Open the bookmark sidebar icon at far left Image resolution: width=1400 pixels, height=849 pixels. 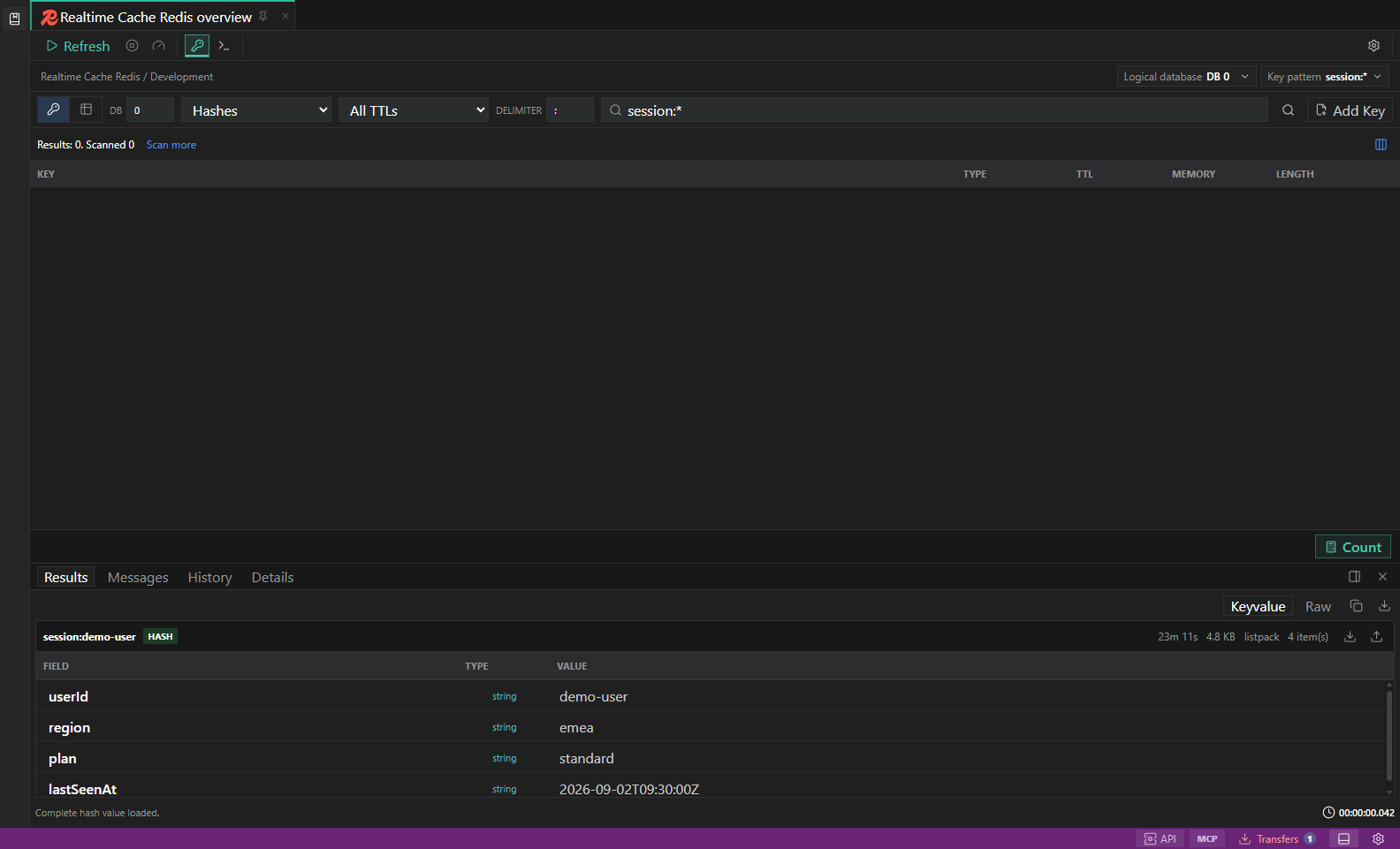[x=14, y=18]
